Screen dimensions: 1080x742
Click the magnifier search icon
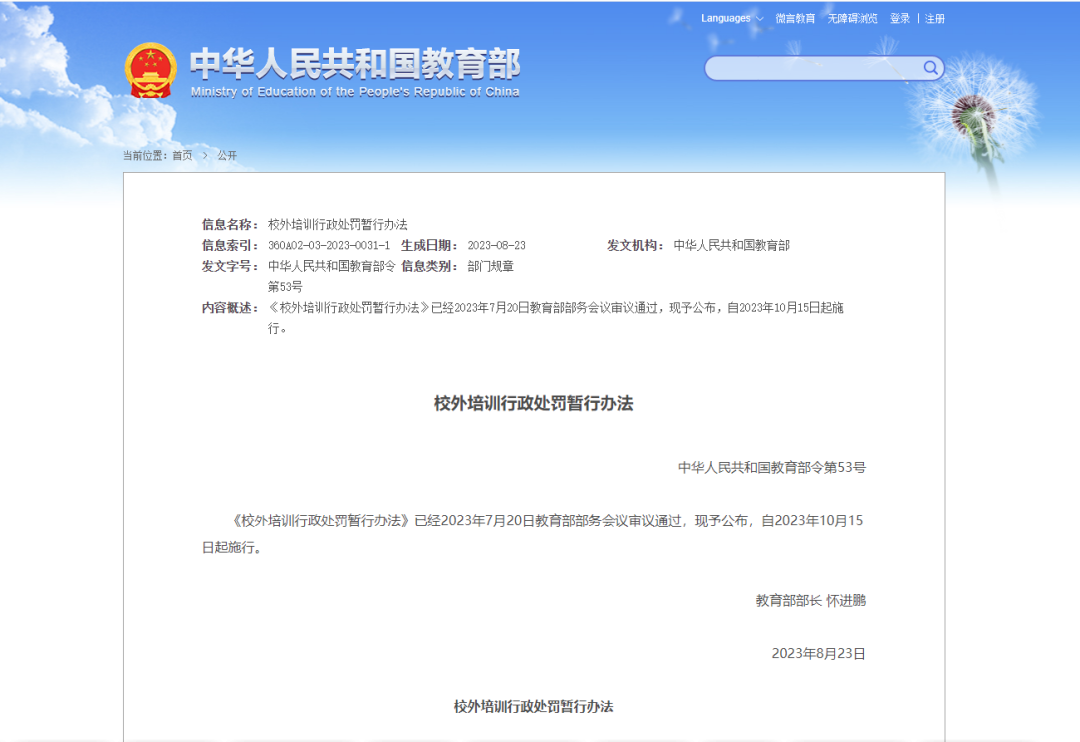[x=930, y=68]
